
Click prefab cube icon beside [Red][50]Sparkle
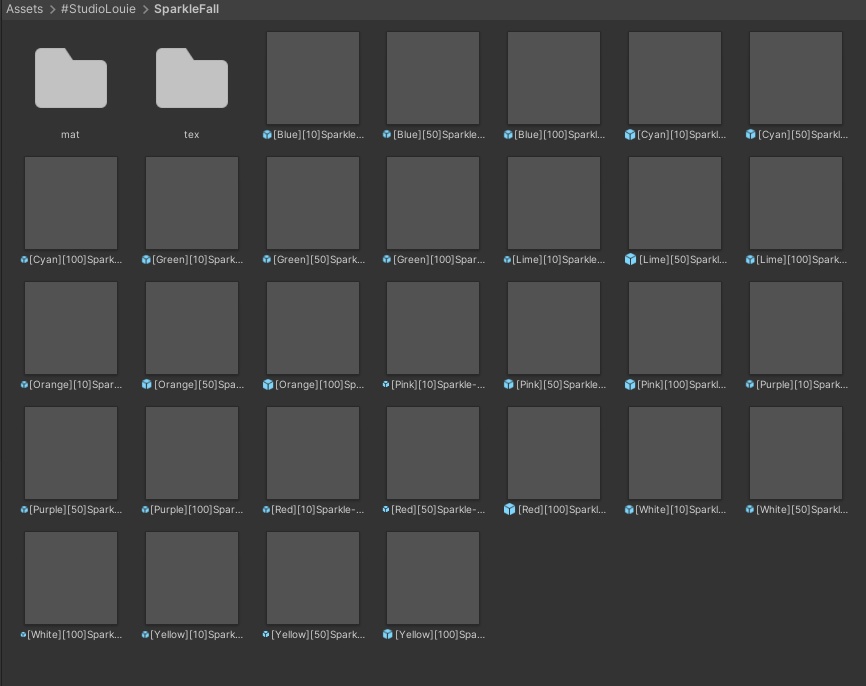click(x=386, y=510)
